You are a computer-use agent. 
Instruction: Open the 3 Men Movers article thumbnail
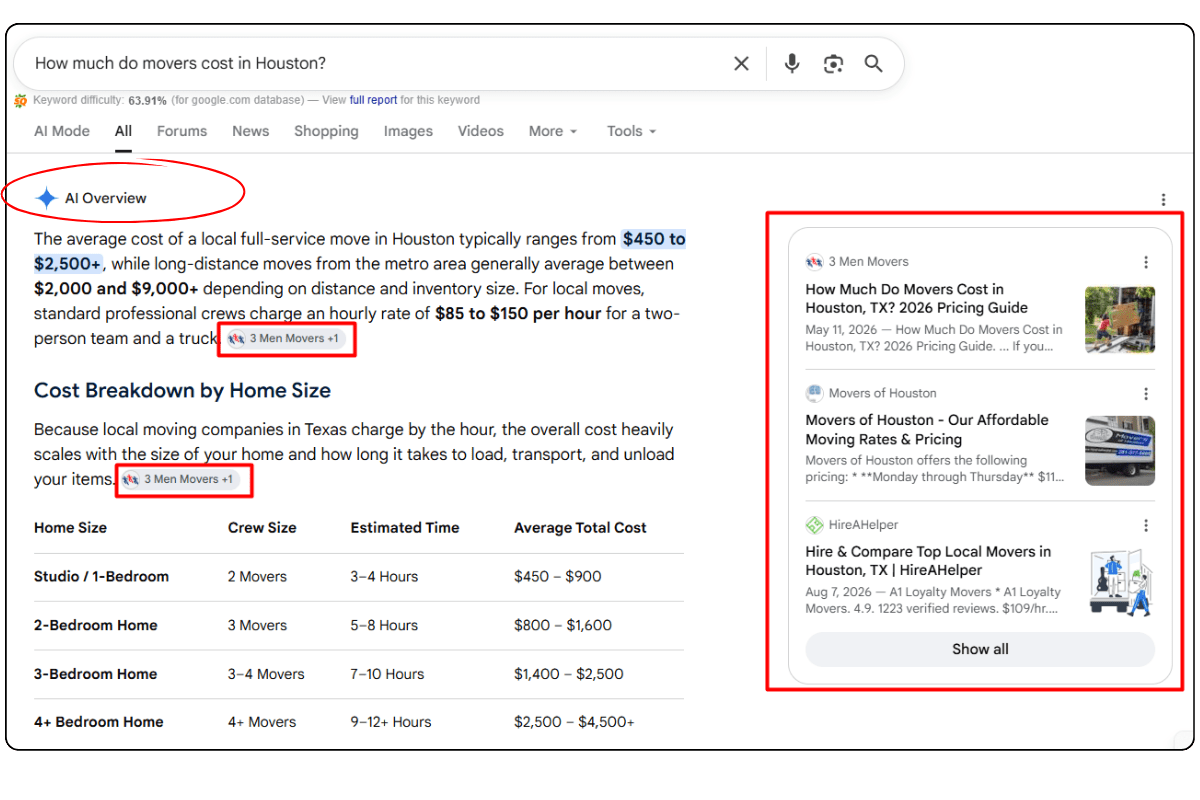[x=1120, y=320]
